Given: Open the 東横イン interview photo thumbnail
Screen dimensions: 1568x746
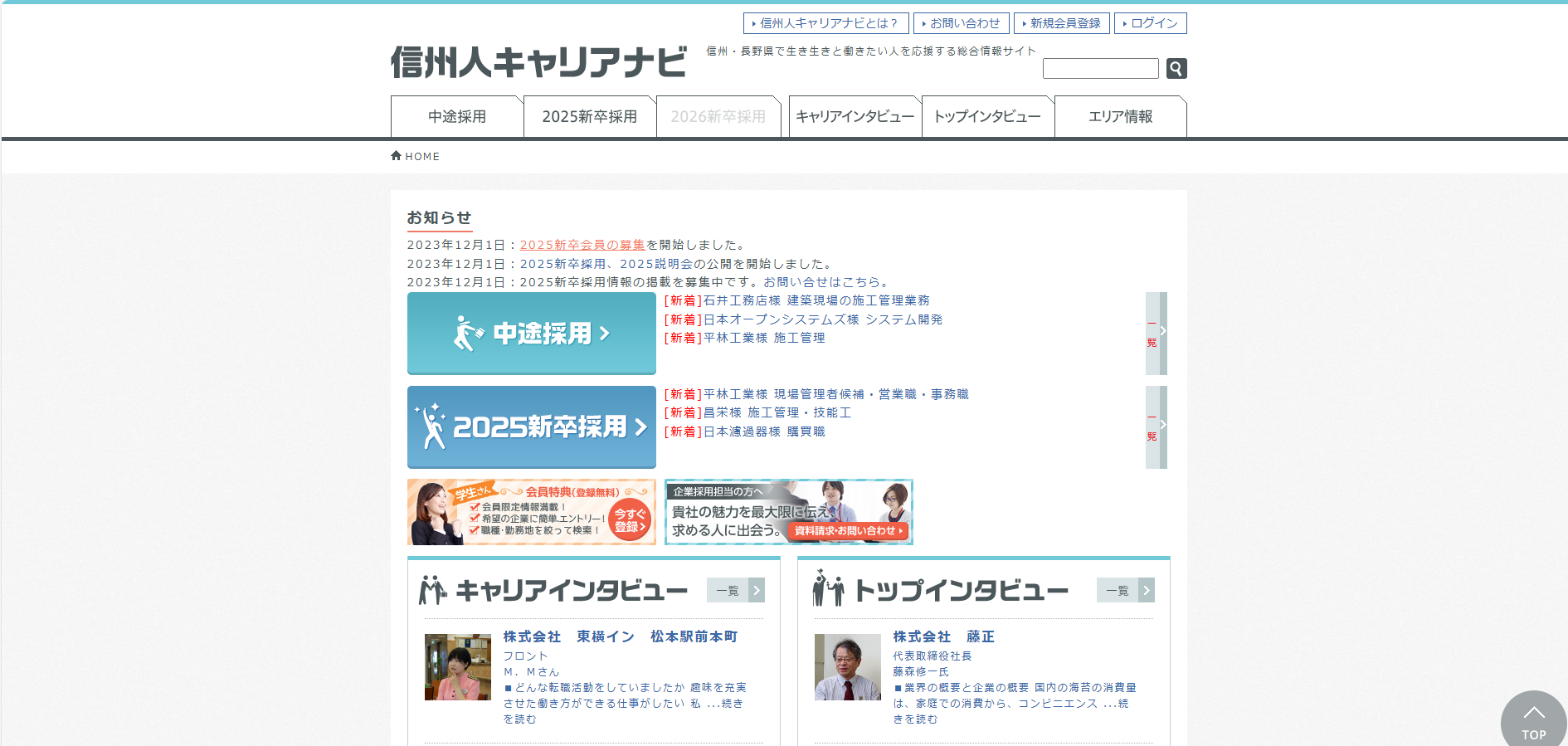Looking at the screenshot, I should (457, 667).
